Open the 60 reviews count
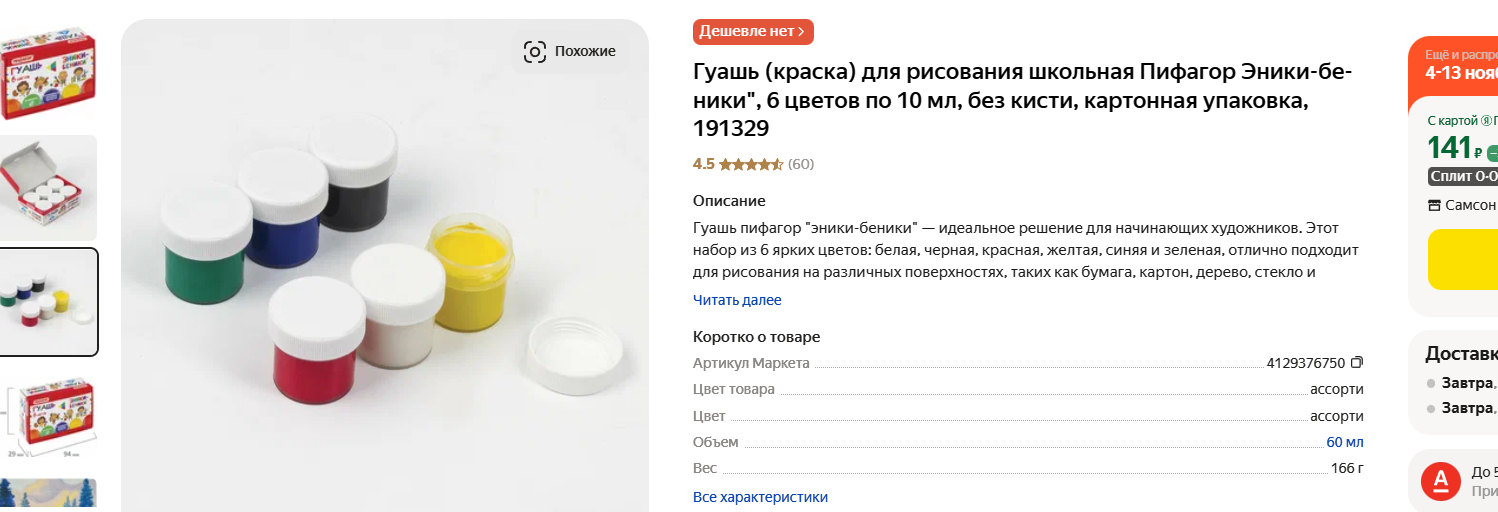 (x=801, y=164)
